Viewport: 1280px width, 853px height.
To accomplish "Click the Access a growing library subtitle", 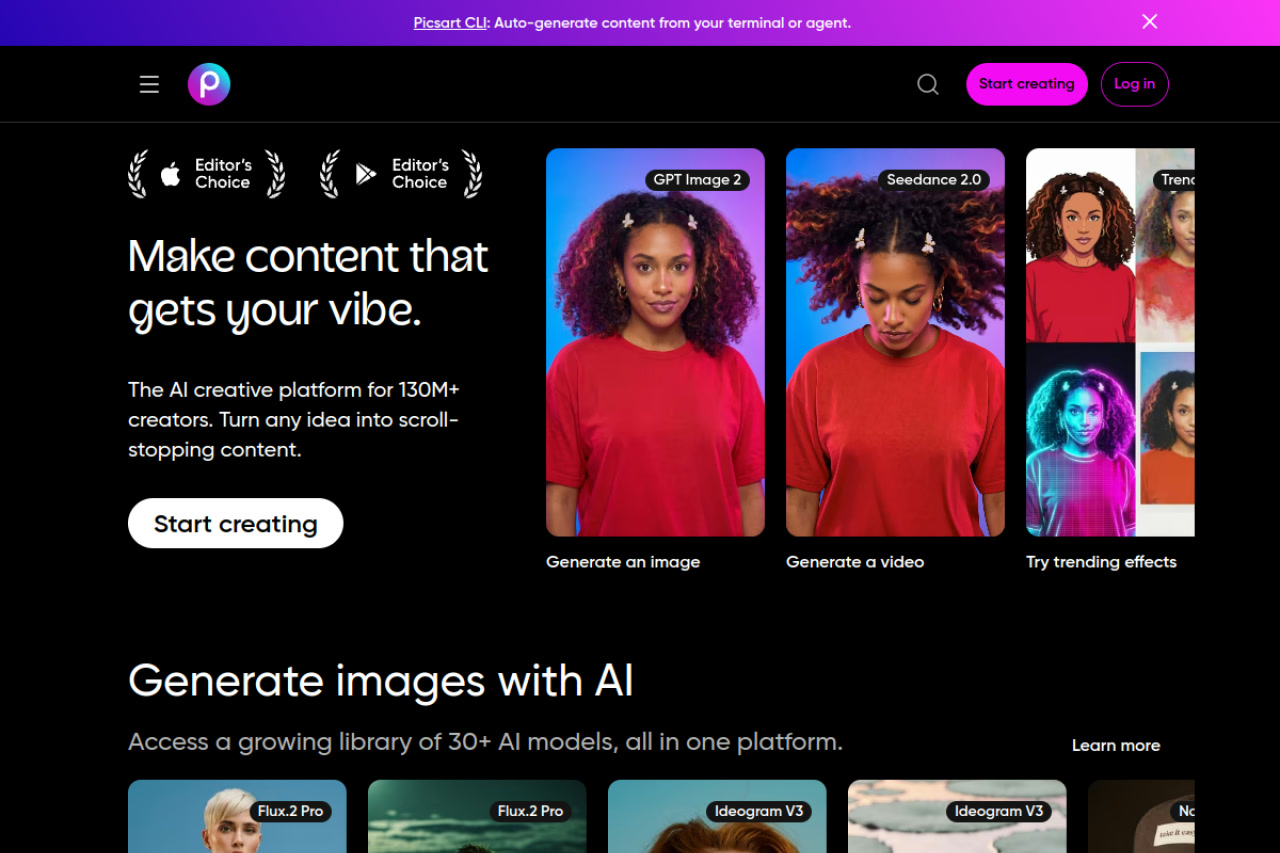I will (x=485, y=742).
